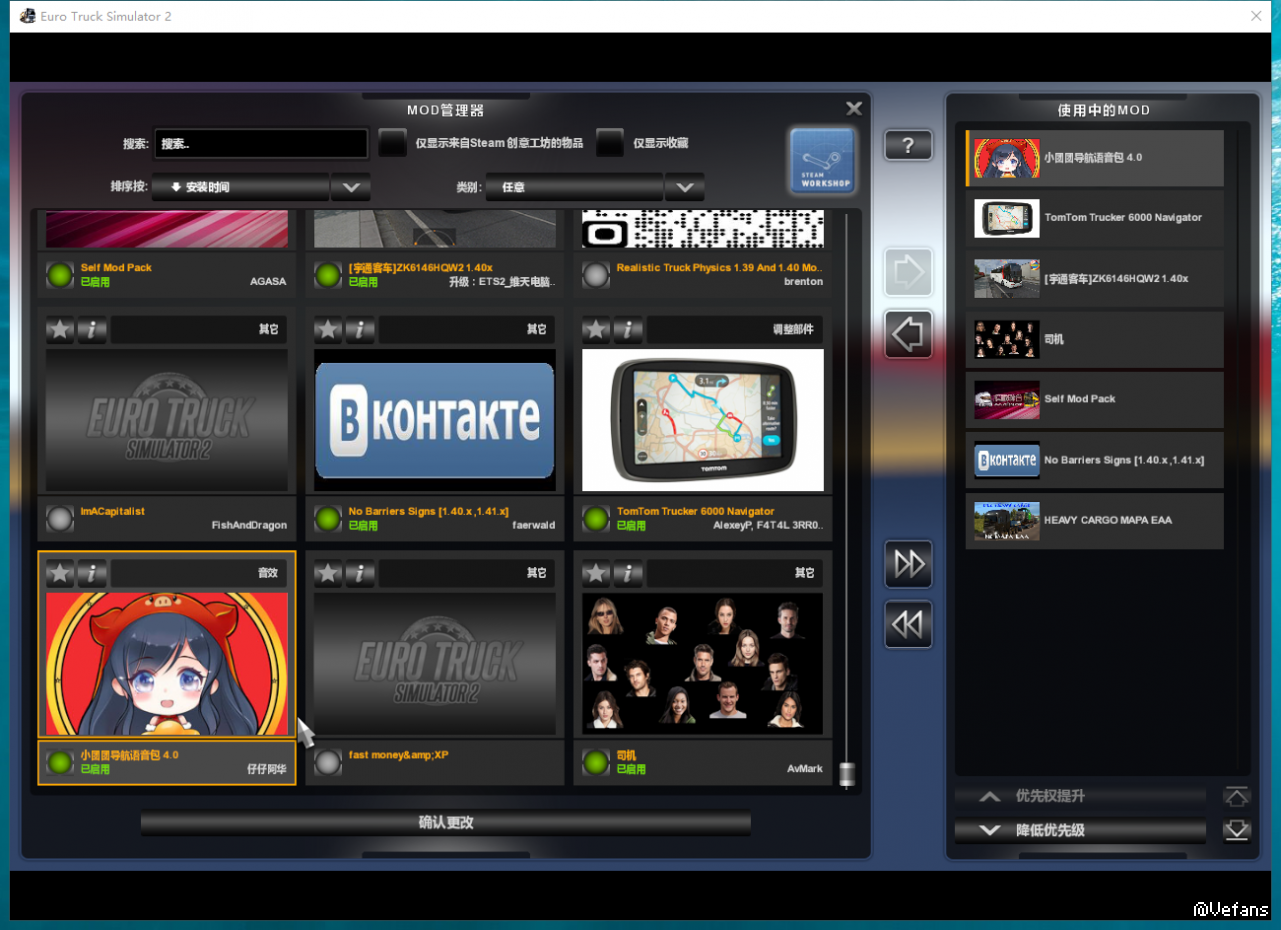Enable Steam Workshop items only checkbox
The width and height of the screenshot is (1281, 930).
[393, 143]
